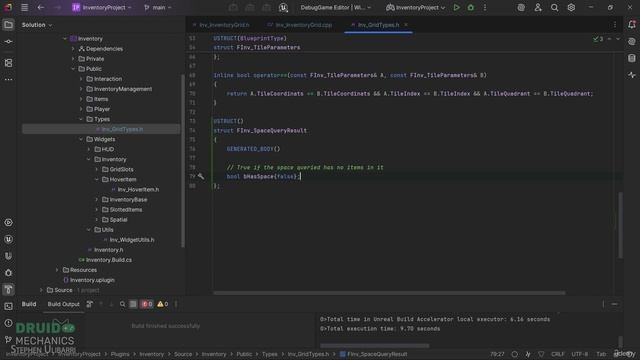Viewport: 640px width, 360px height.
Task: Open the Database tool window icon
Action: [x=632, y=58]
